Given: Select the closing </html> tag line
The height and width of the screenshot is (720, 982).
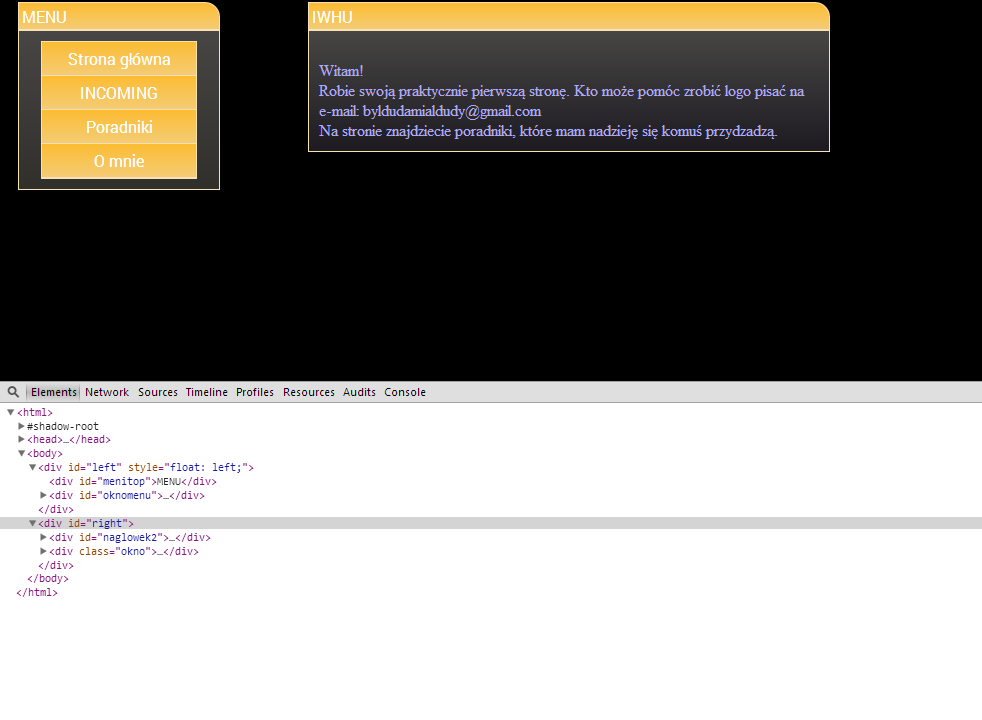Looking at the screenshot, I should 37,592.
